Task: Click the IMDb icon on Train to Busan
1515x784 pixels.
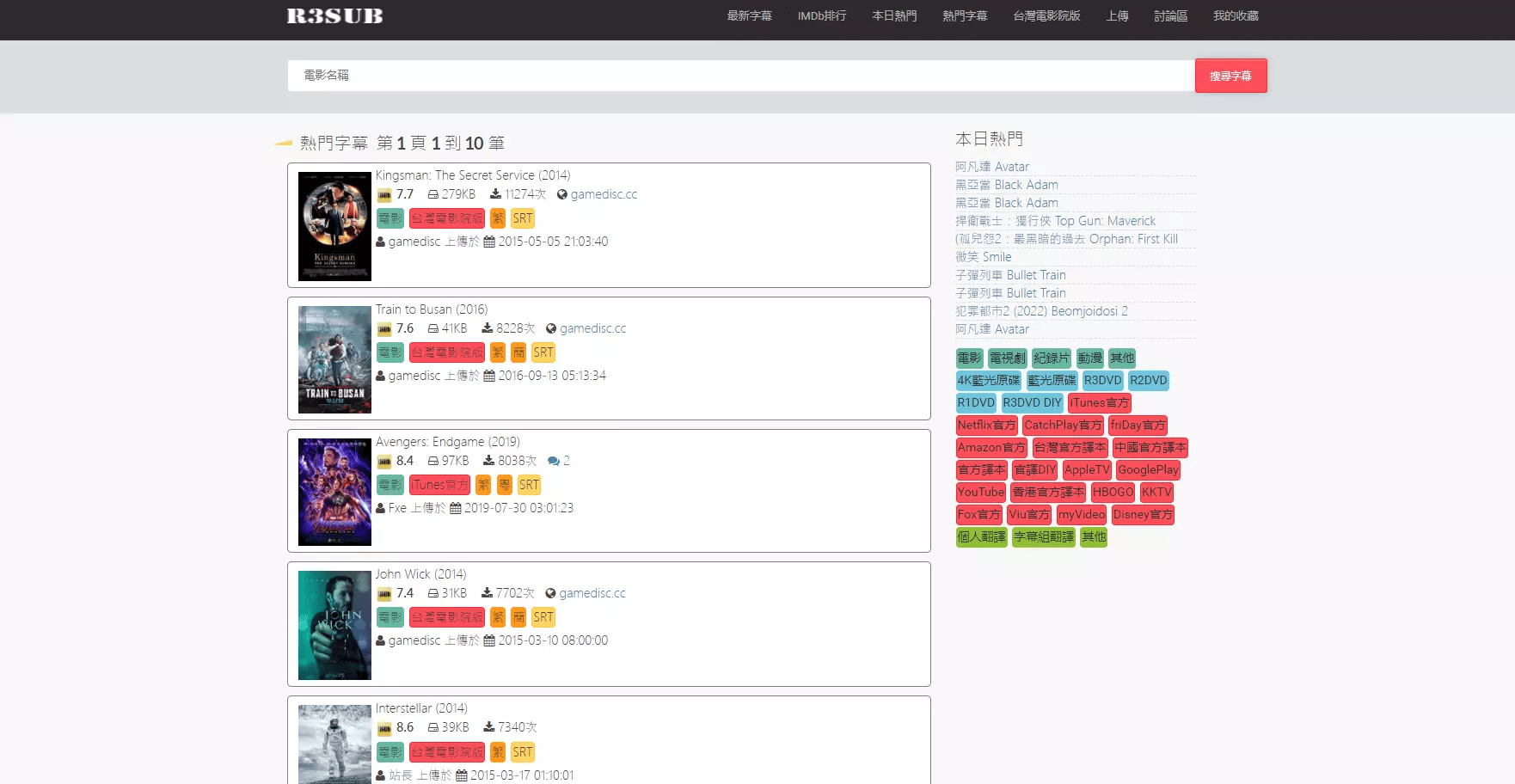Action: 384,329
